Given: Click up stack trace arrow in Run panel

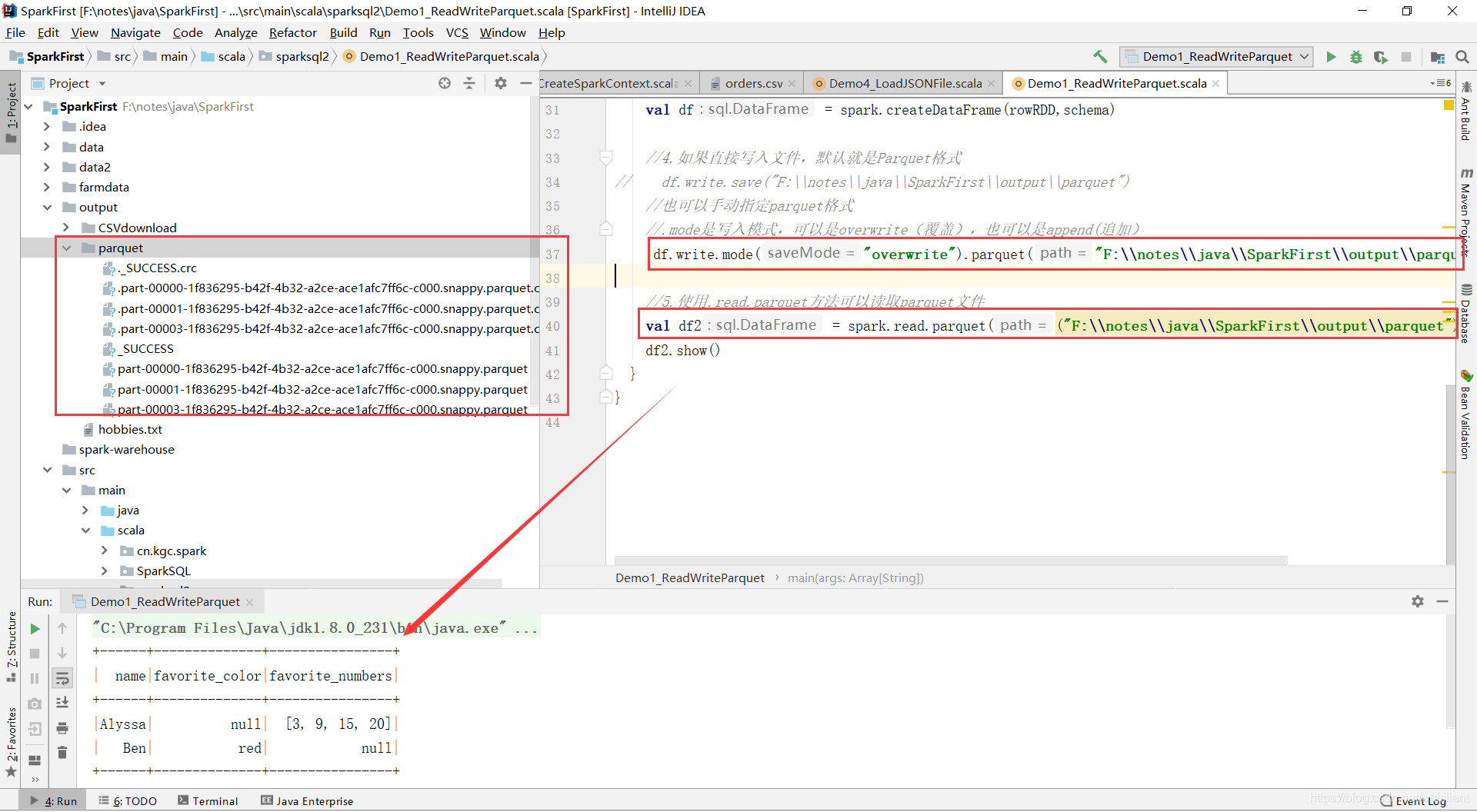Looking at the screenshot, I should click(x=62, y=629).
